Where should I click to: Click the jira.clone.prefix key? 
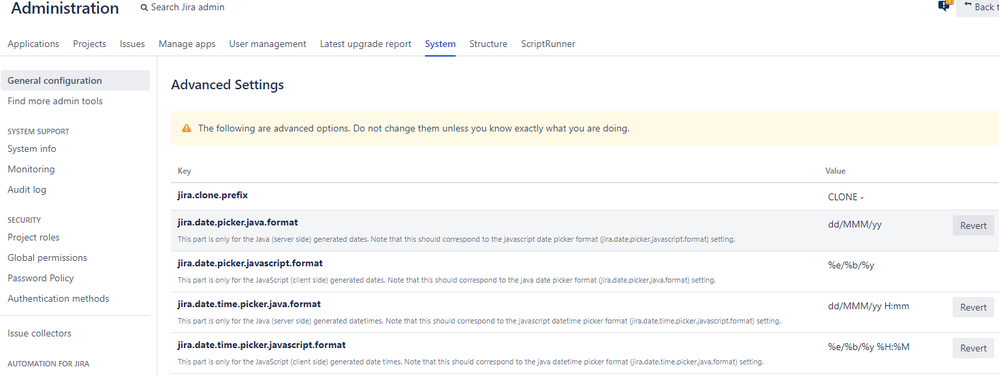pyautogui.click(x=212, y=195)
